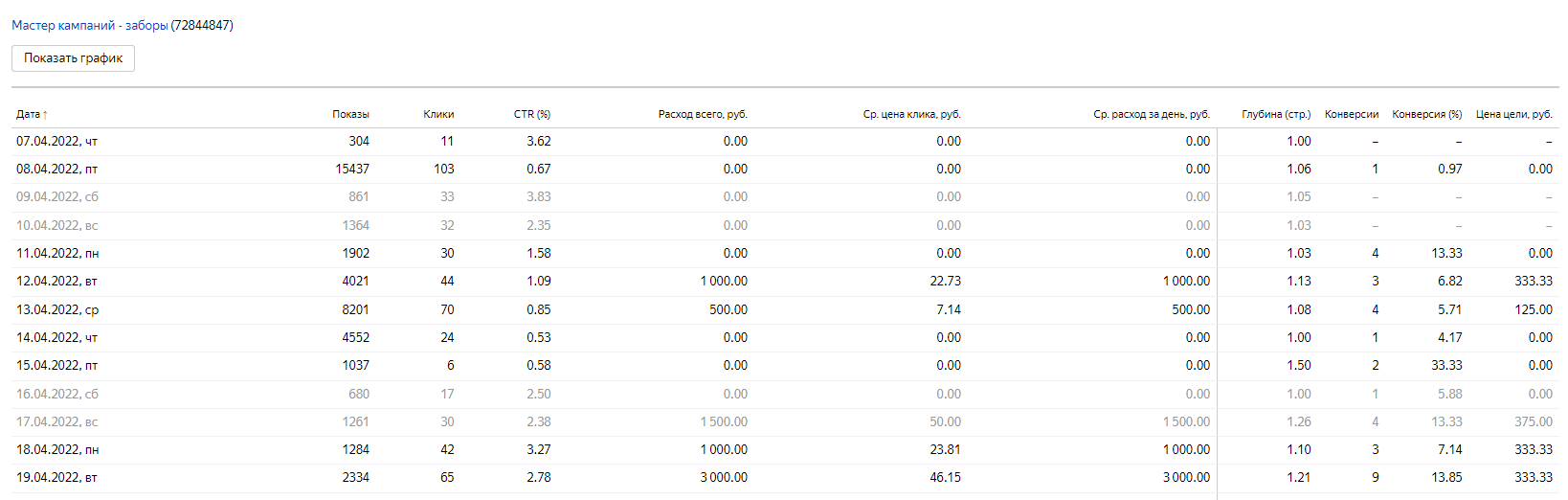Click the Показать график button
The image size is (1568, 500).
tap(73, 58)
